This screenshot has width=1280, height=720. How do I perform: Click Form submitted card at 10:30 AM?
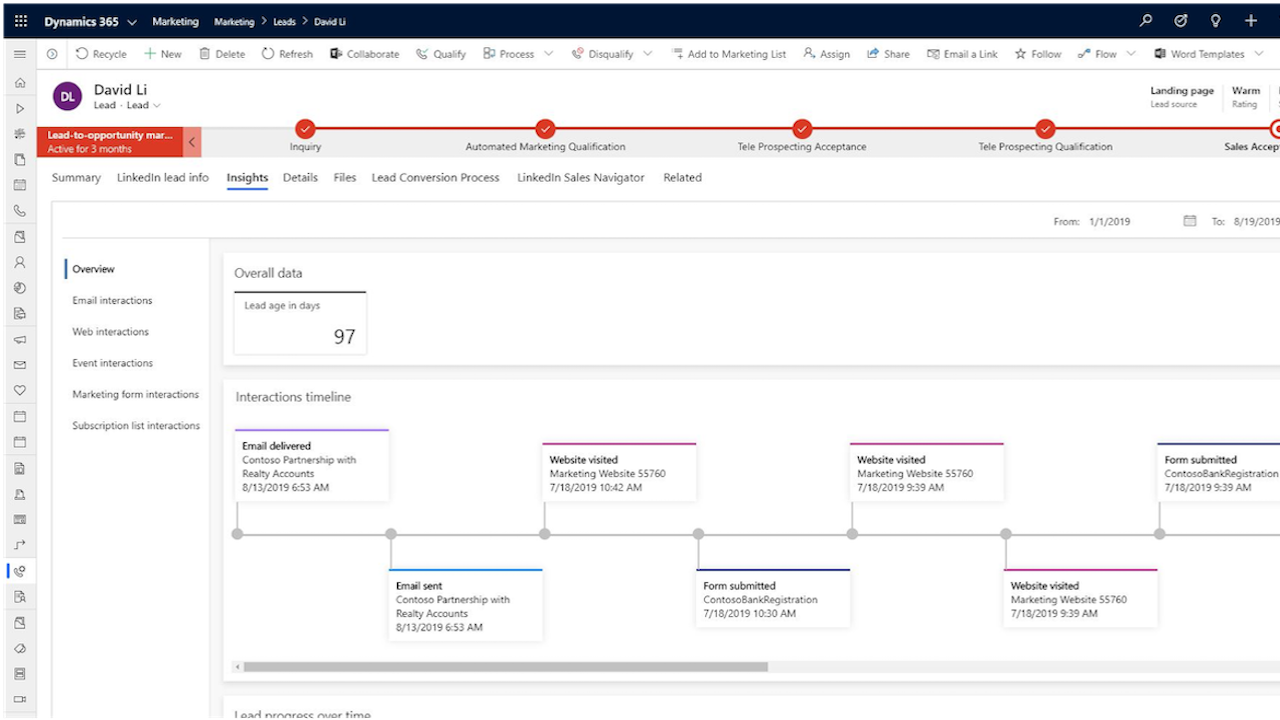point(774,598)
